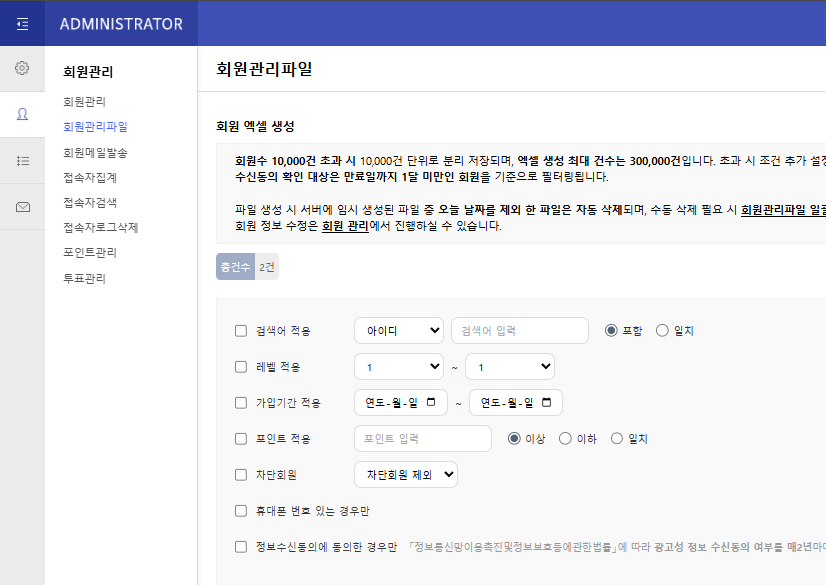Image resolution: width=826 pixels, height=585 pixels.
Task: Open the calendar picker for the end join date
Action: pyautogui.click(x=546, y=403)
